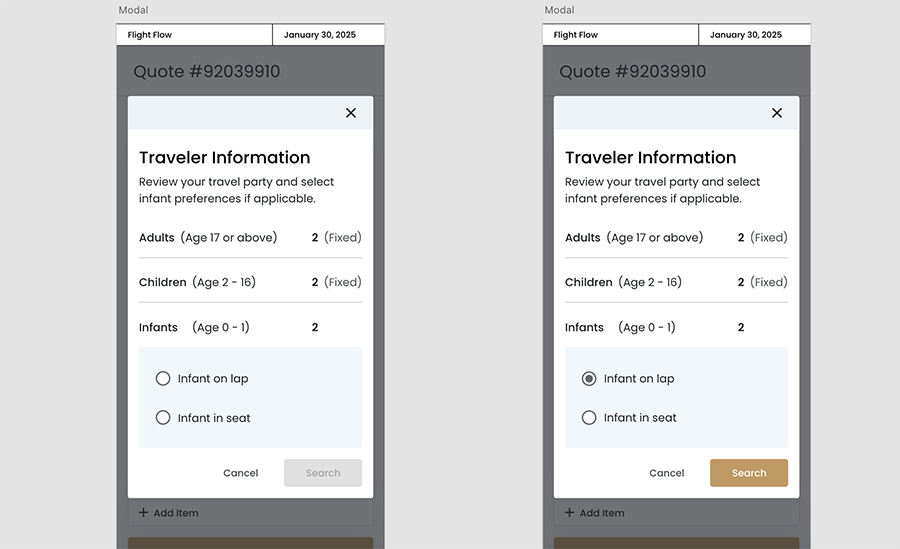Select Infant on lap in the left modal
This screenshot has width=900, height=549.
[163, 379]
